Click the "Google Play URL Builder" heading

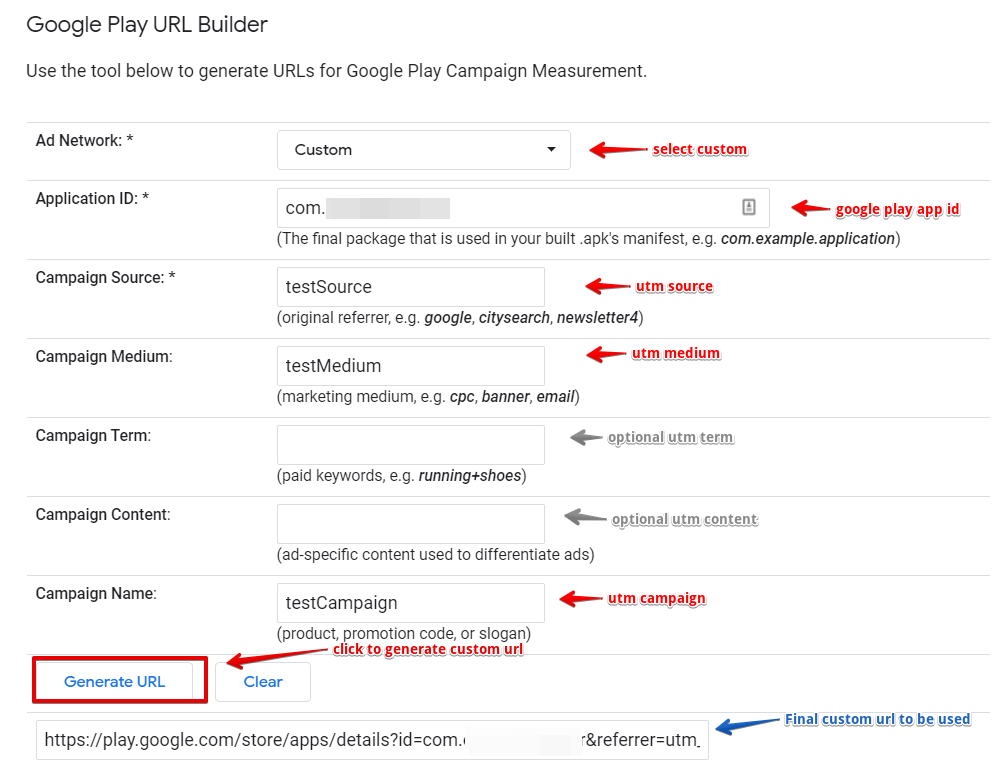(147, 25)
